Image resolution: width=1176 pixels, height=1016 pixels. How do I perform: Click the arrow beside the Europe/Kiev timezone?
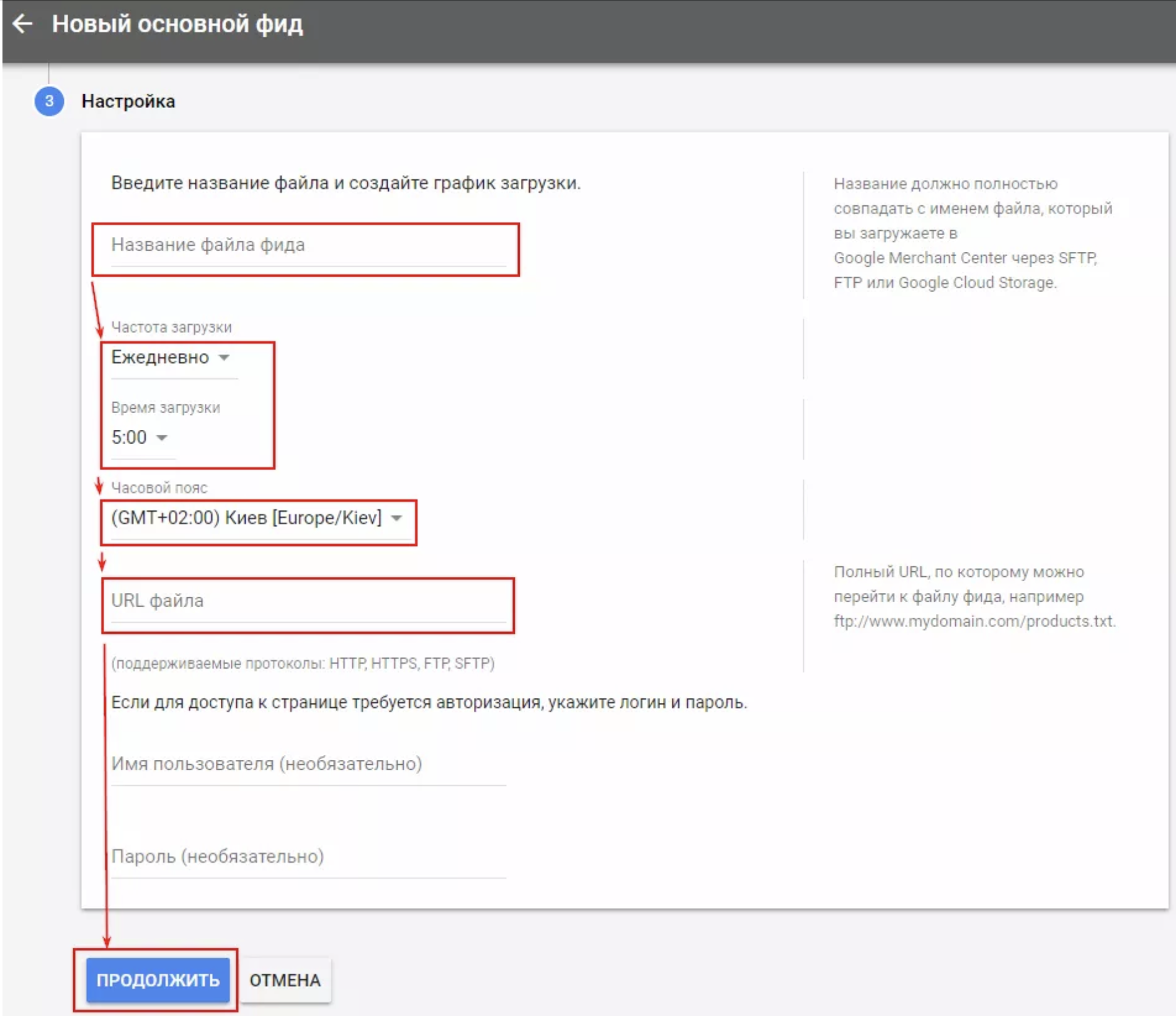click(x=397, y=518)
